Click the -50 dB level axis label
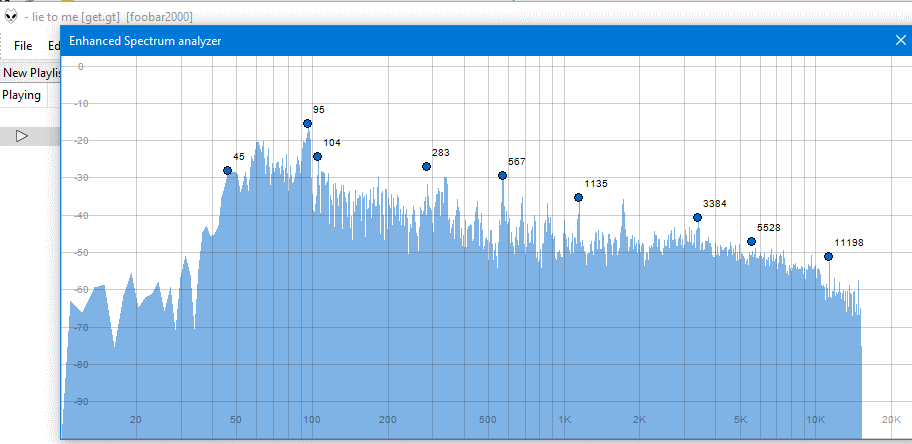Screen dimensions: 912x444 [x=76, y=253]
